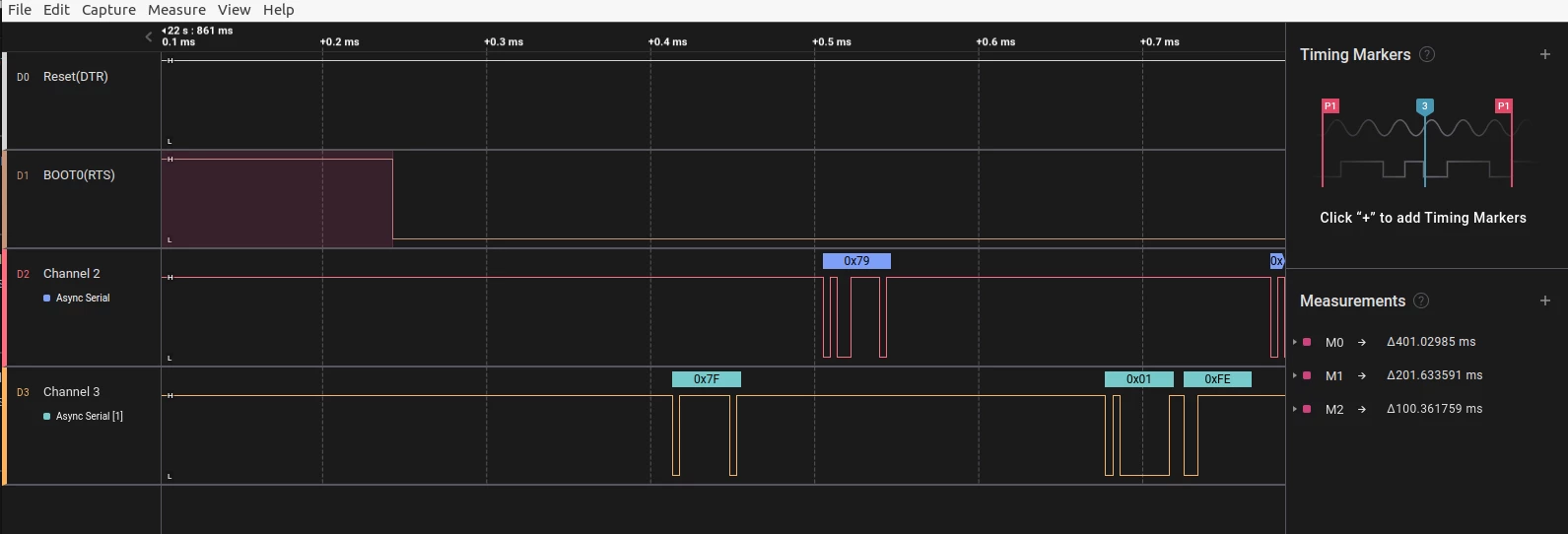Jump to M1 measurement arrow
The image size is (1568, 534).
1362,375
